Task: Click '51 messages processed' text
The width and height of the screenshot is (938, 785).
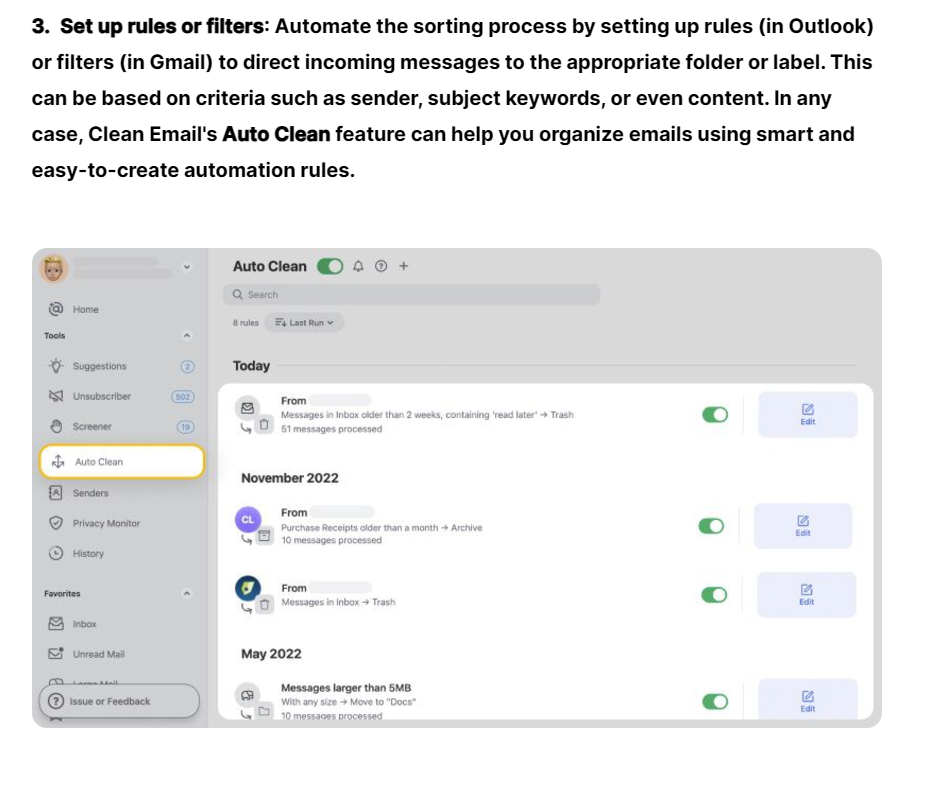Action: (331, 429)
